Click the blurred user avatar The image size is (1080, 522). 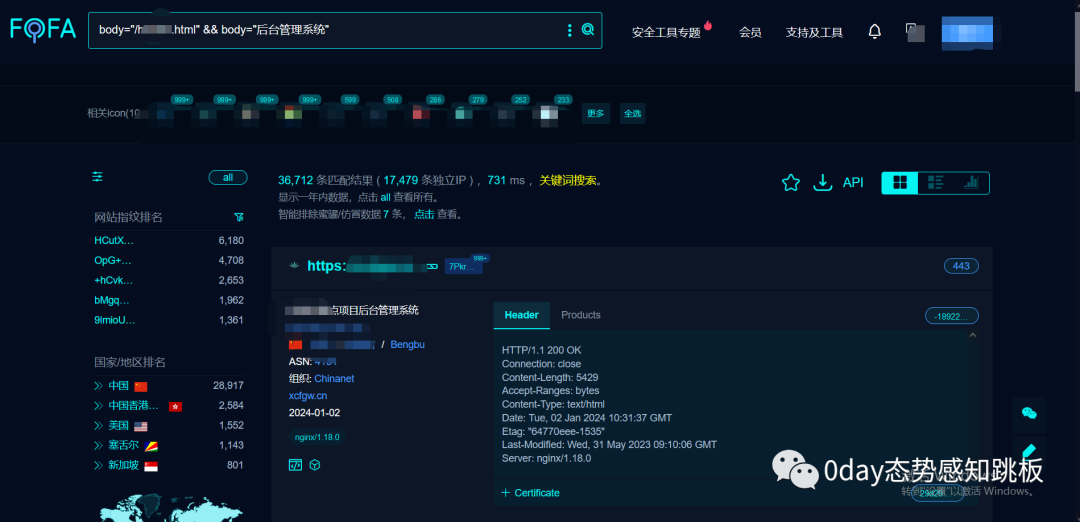coord(967,32)
